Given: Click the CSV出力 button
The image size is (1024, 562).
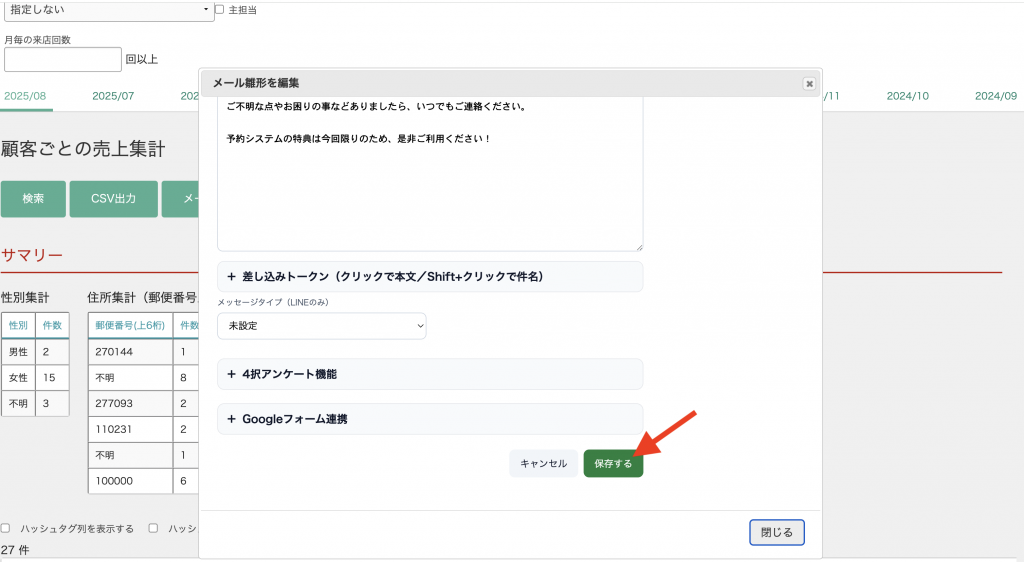Looking at the screenshot, I should [114, 199].
